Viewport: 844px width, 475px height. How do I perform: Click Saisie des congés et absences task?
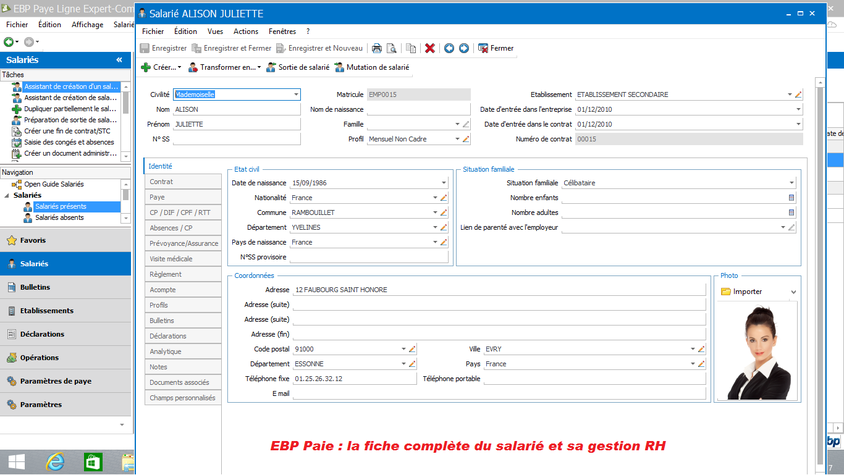click(x=68, y=142)
